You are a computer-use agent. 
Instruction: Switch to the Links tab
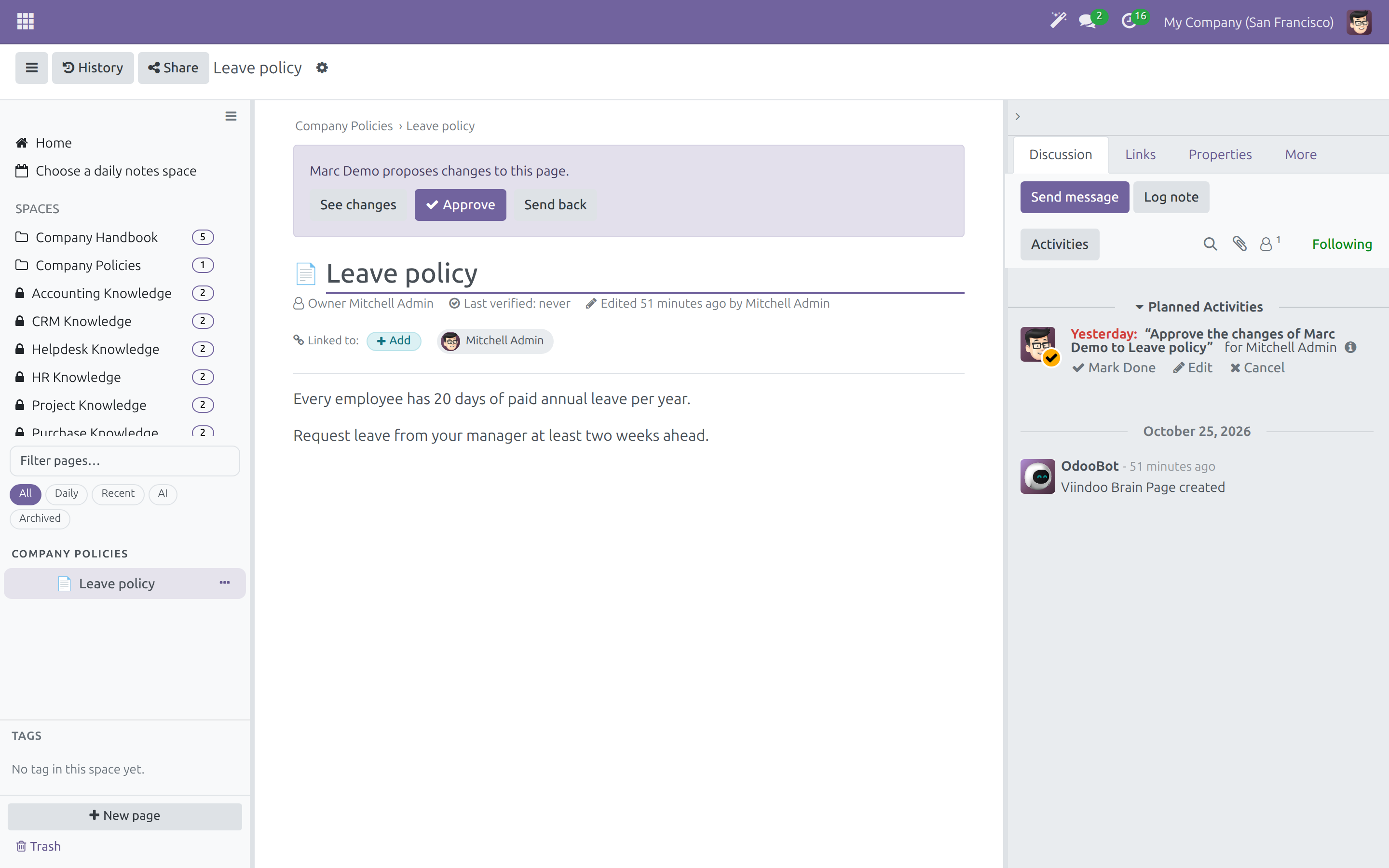(x=1140, y=154)
